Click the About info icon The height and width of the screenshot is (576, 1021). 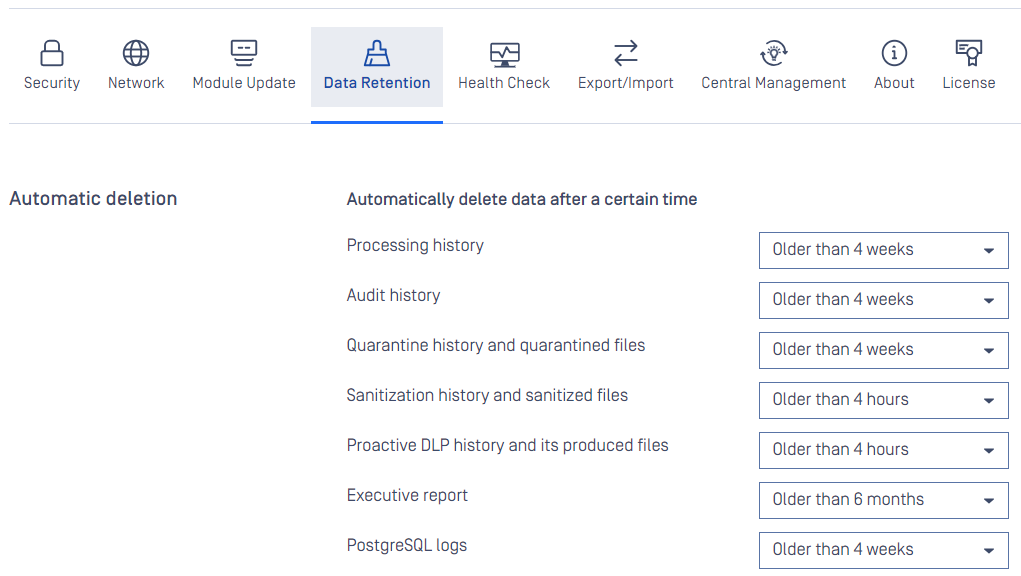pyautogui.click(x=894, y=53)
